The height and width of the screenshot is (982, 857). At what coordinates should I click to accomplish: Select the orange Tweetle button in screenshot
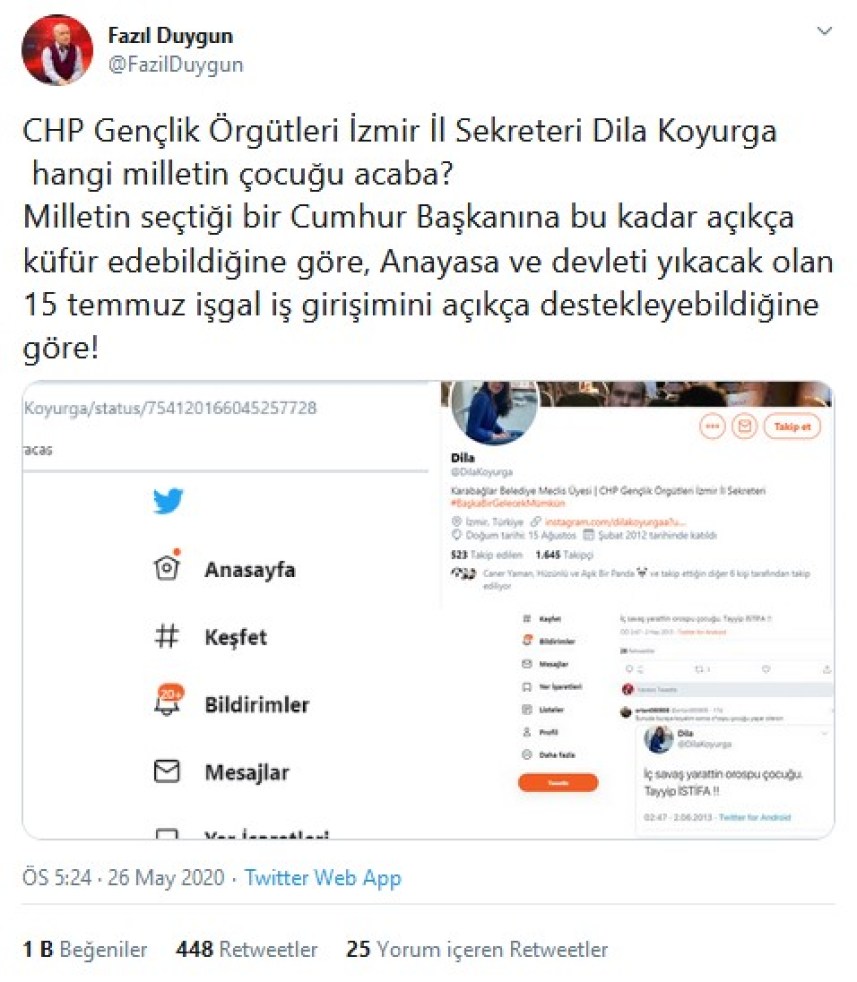coord(558,783)
